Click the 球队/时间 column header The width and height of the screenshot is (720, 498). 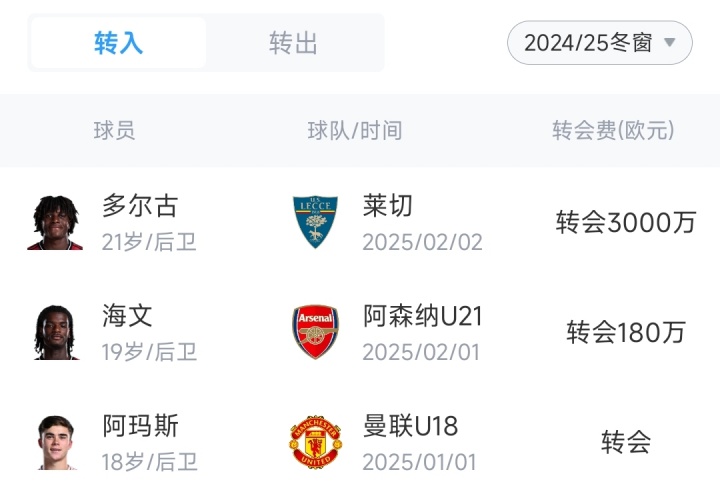tap(355, 130)
